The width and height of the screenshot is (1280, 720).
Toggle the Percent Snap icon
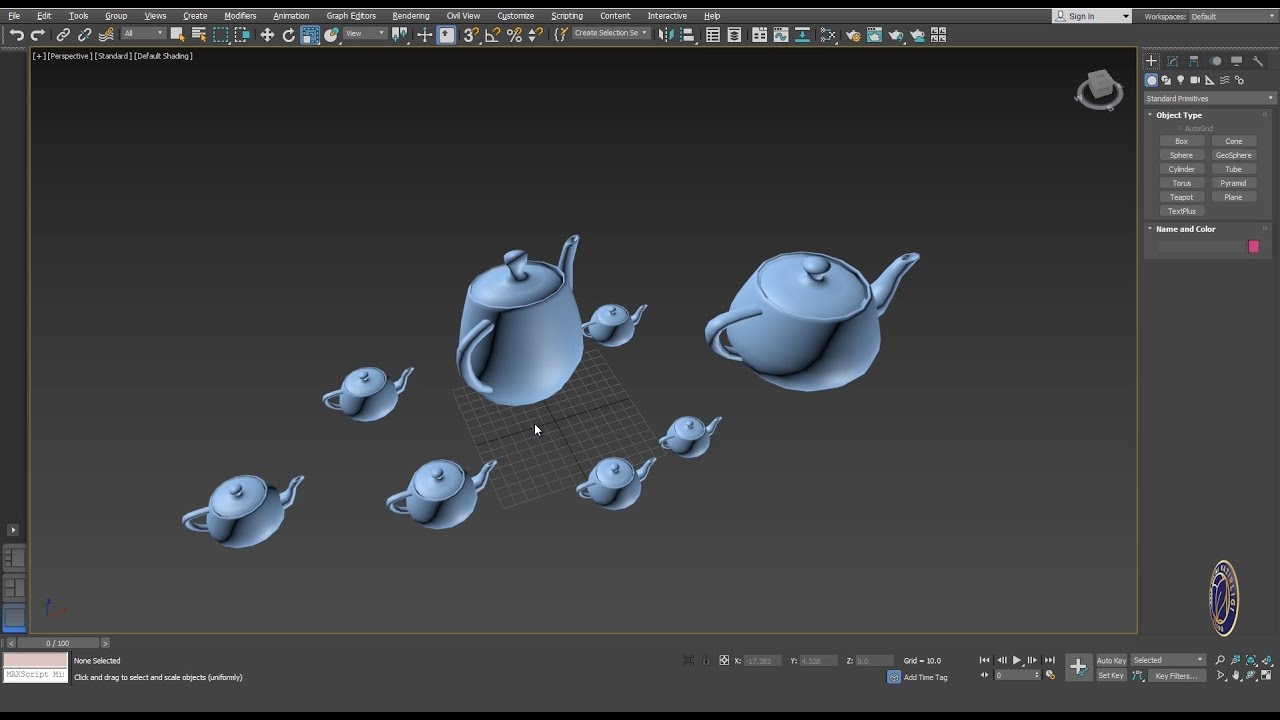click(514, 35)
